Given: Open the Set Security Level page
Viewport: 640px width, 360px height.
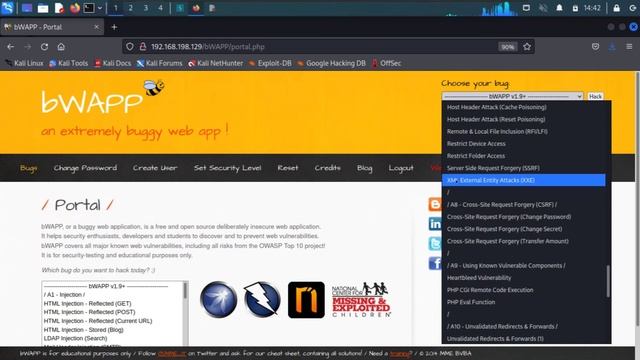Looking at the screenshot, I should (x=227, y=168).
